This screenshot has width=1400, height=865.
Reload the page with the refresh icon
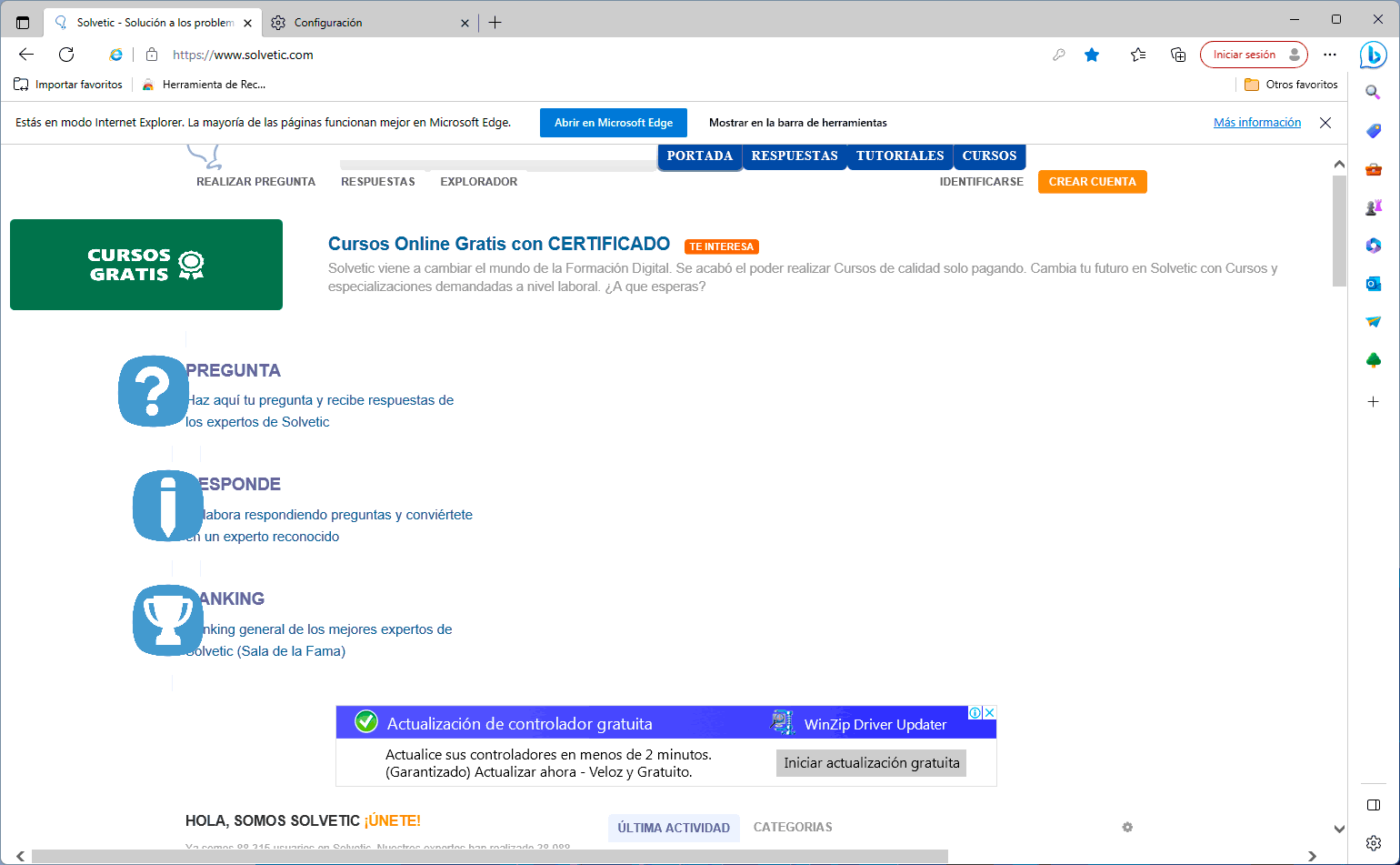point(66,55)
